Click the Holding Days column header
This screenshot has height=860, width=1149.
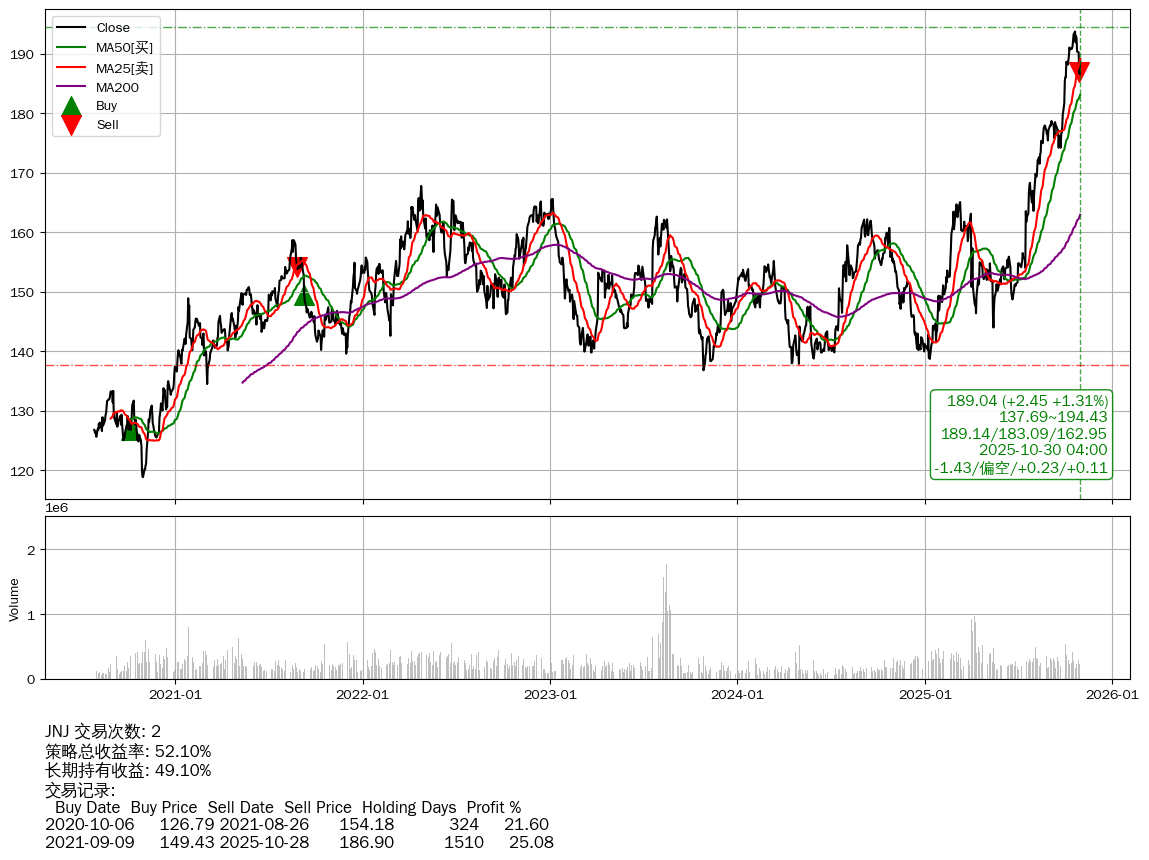coord(409,807)
